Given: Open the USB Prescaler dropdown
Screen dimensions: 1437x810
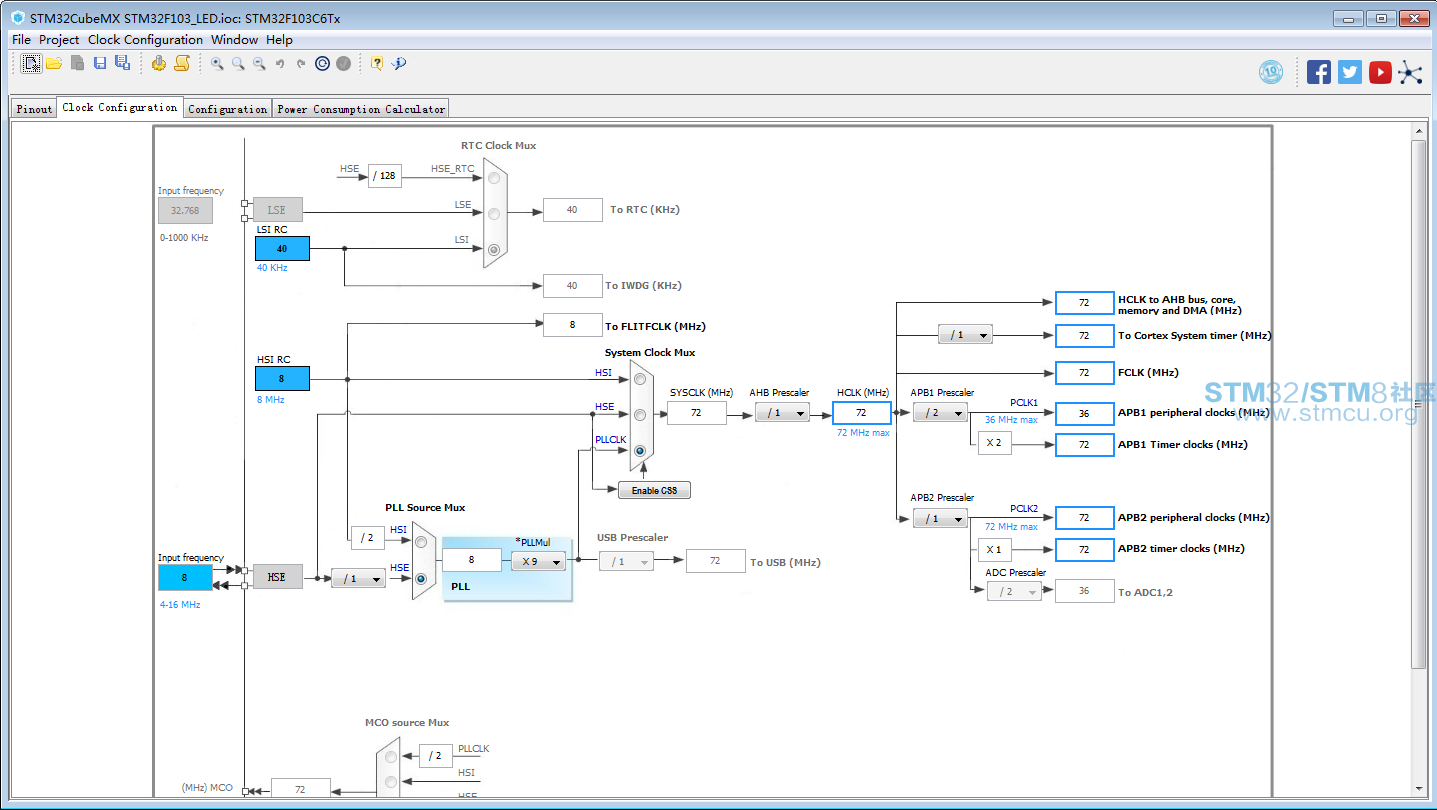Looking at the screenshot, I should (626, 562).
